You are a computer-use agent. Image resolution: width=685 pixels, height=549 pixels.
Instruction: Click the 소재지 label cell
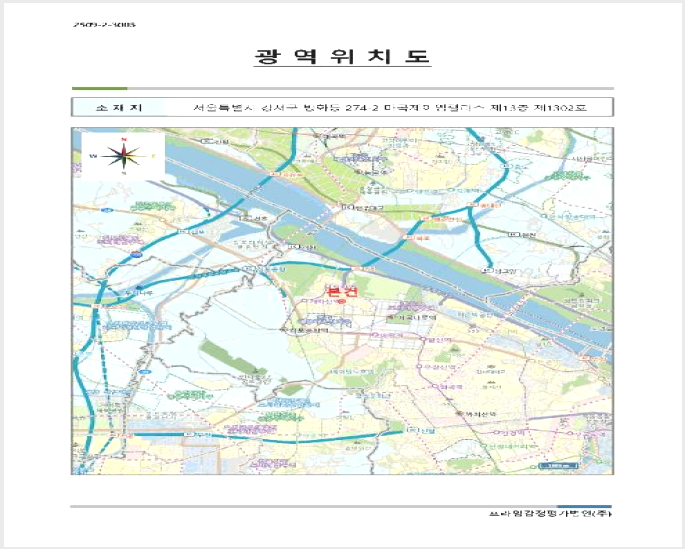[x=119, y=107]
